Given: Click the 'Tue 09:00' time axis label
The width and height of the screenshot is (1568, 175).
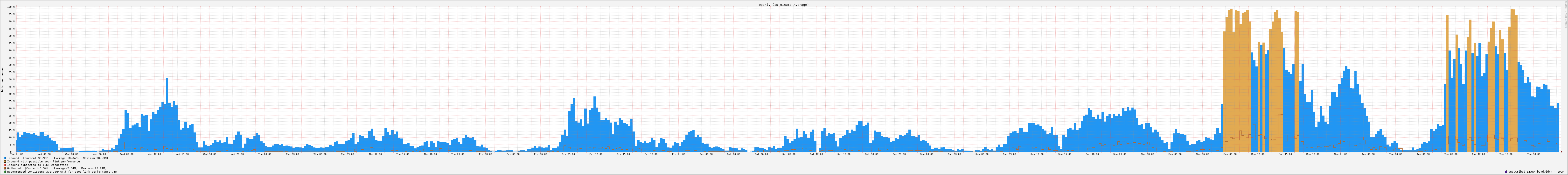Looking at the screenshot, I should pyautogui.click(x=1450, y=154).
